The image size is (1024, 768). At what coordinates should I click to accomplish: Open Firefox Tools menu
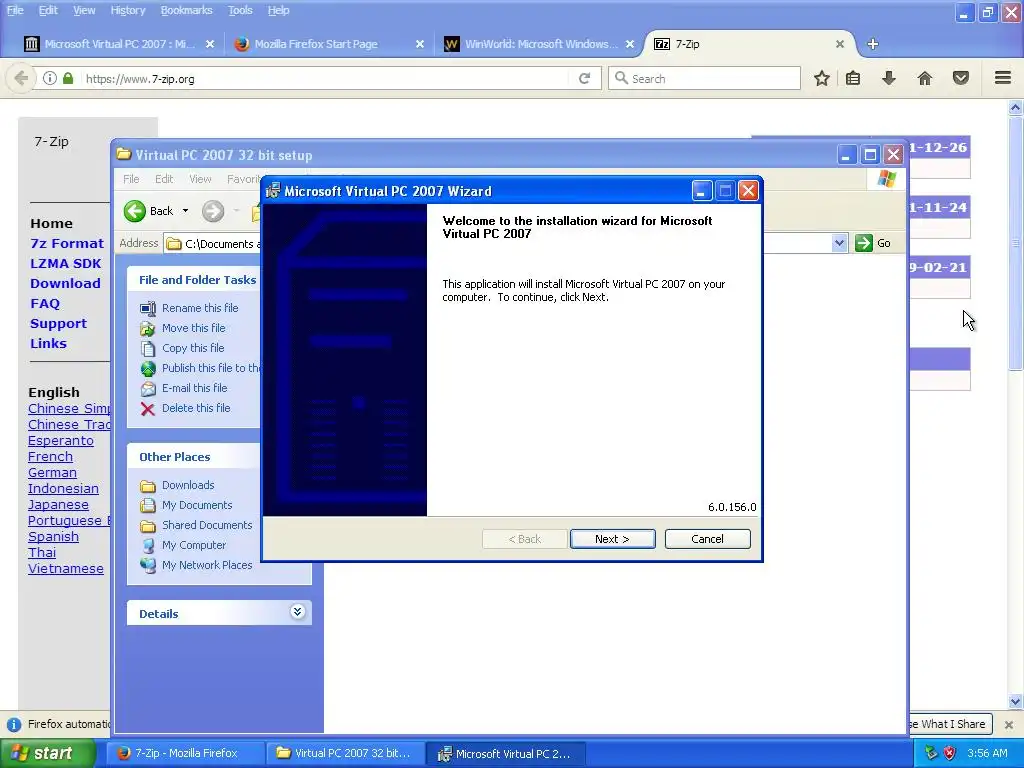coord(240,10)
